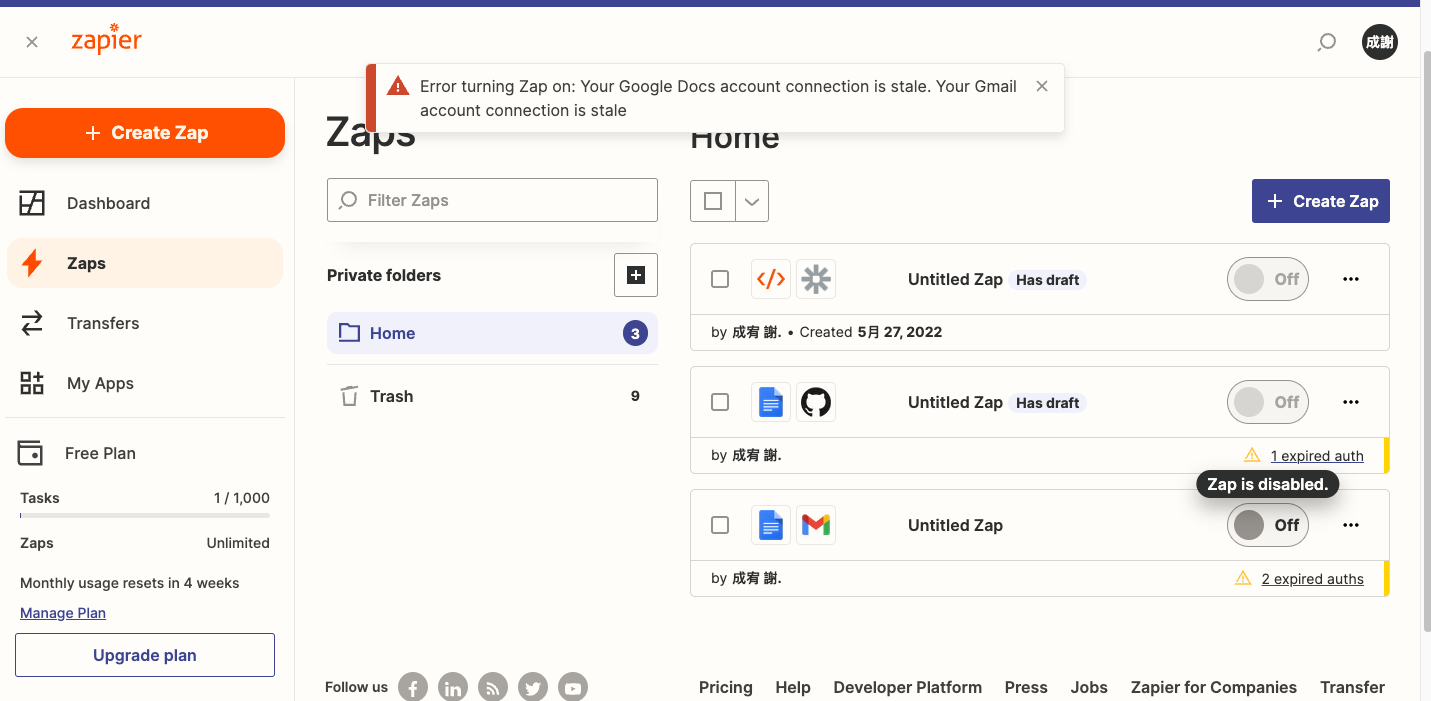Click the Gmail icon
This screenshot has width=1431, height=701.
(816, 525)
